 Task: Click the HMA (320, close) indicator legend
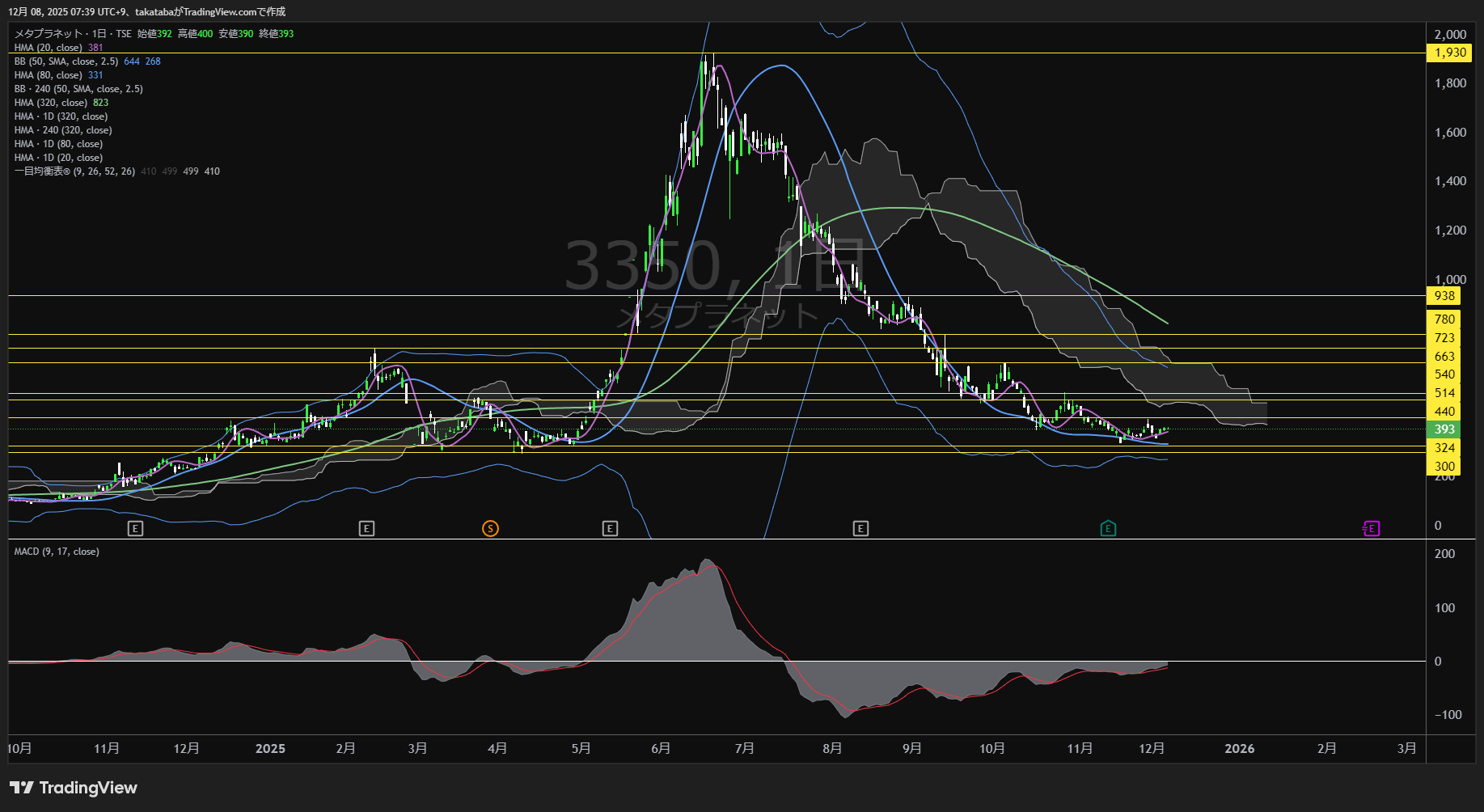coord(50,103)
